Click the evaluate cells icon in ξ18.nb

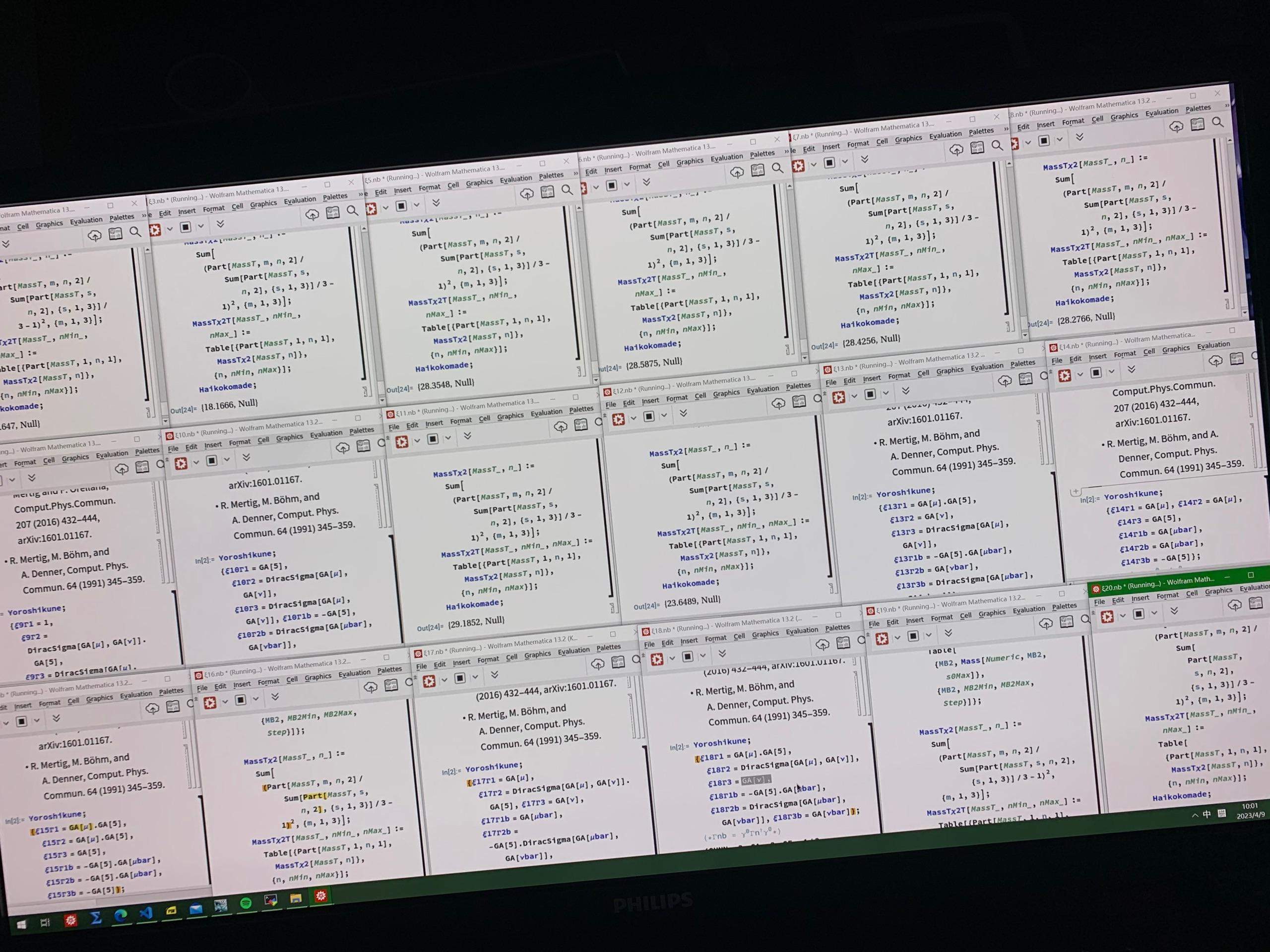pyautogui.click(x=657, y=659)
